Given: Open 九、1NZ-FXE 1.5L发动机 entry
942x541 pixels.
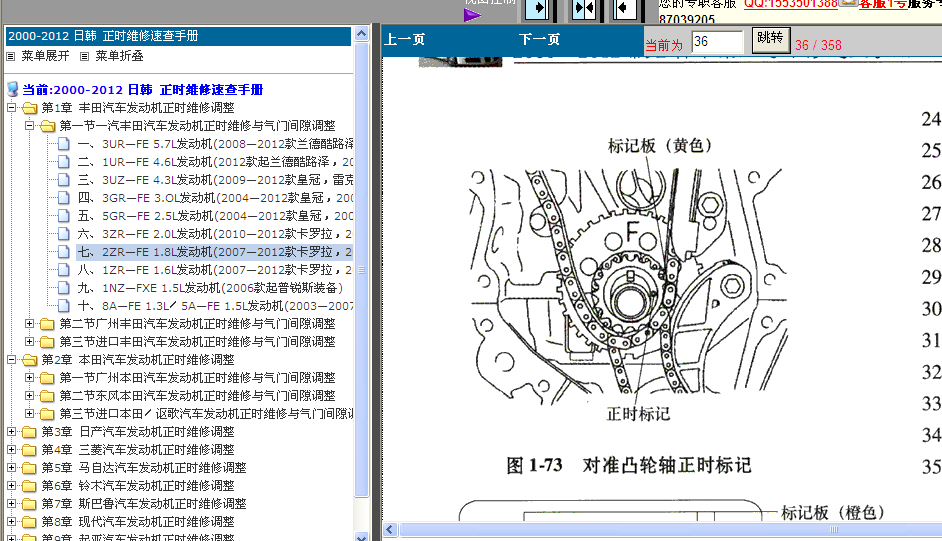Looking at the screenshot, I should 210,288.
